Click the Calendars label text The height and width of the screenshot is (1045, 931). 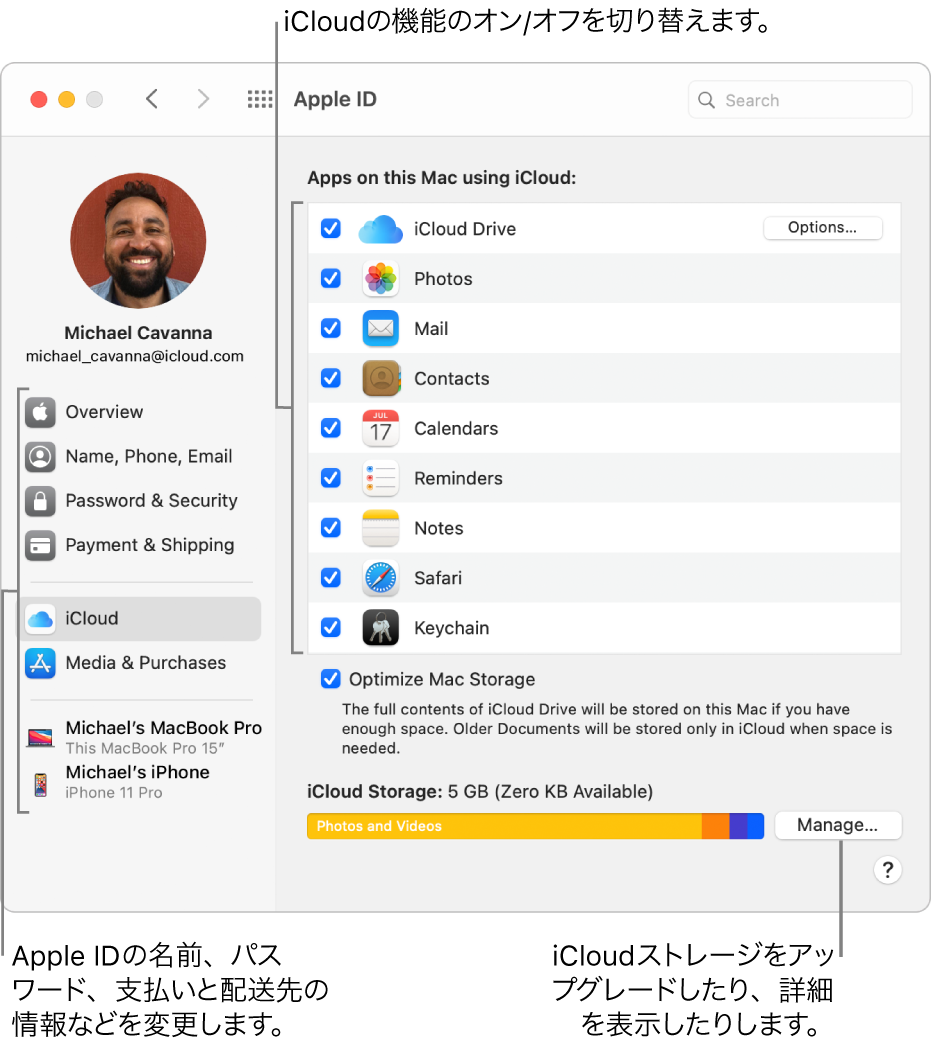click(x=456, y=429)
